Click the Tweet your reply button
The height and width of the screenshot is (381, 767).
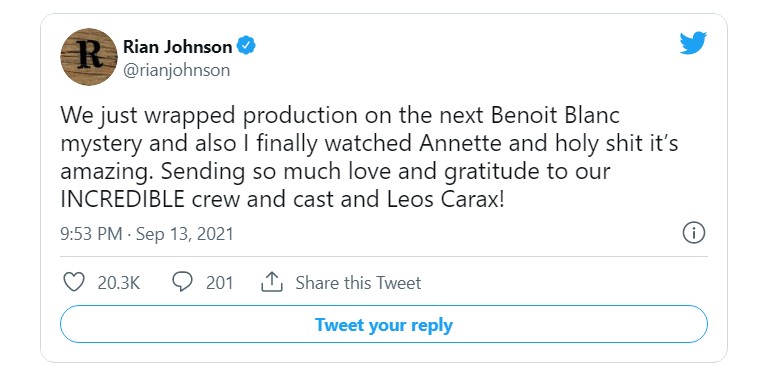coord(384,324)
